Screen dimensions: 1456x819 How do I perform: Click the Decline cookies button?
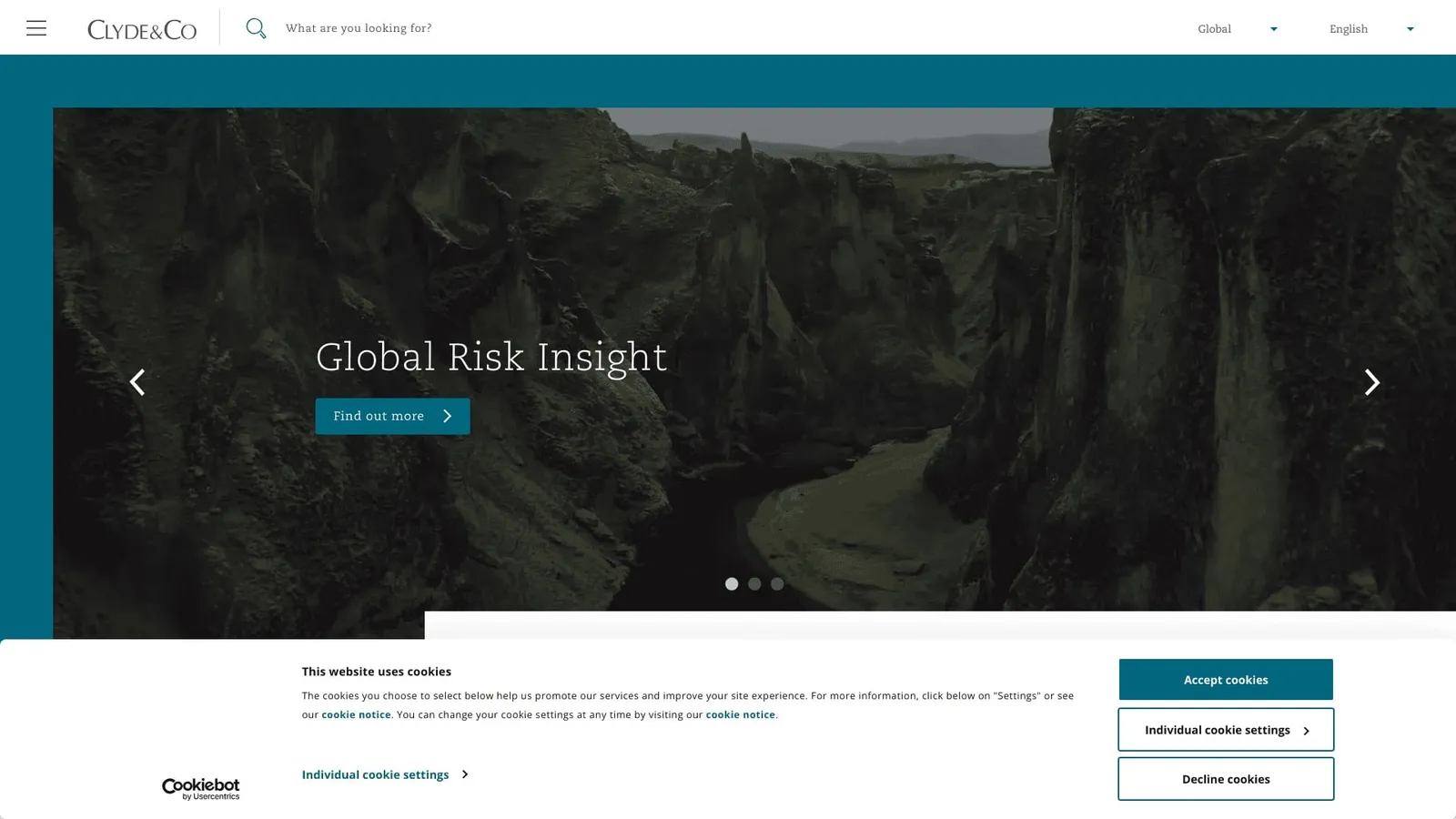1226,779
